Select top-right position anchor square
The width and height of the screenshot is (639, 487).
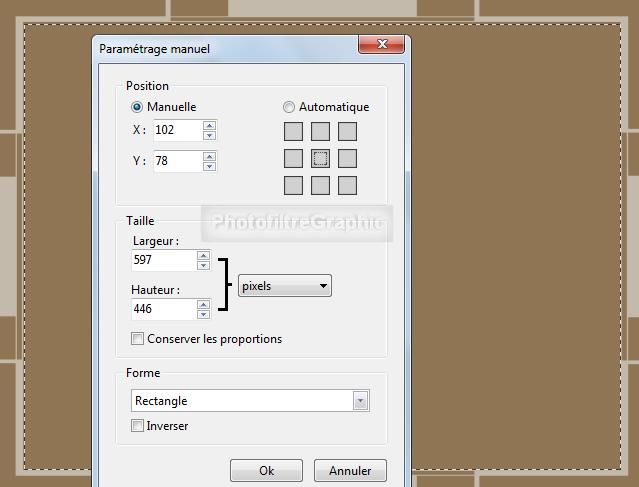[347, 131]
